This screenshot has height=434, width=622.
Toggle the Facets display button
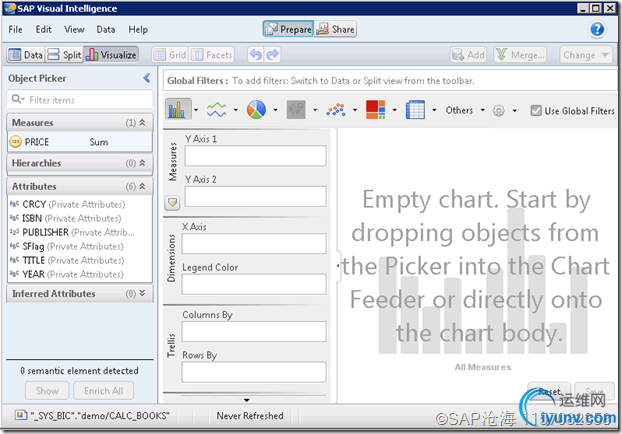coord(212,55)
